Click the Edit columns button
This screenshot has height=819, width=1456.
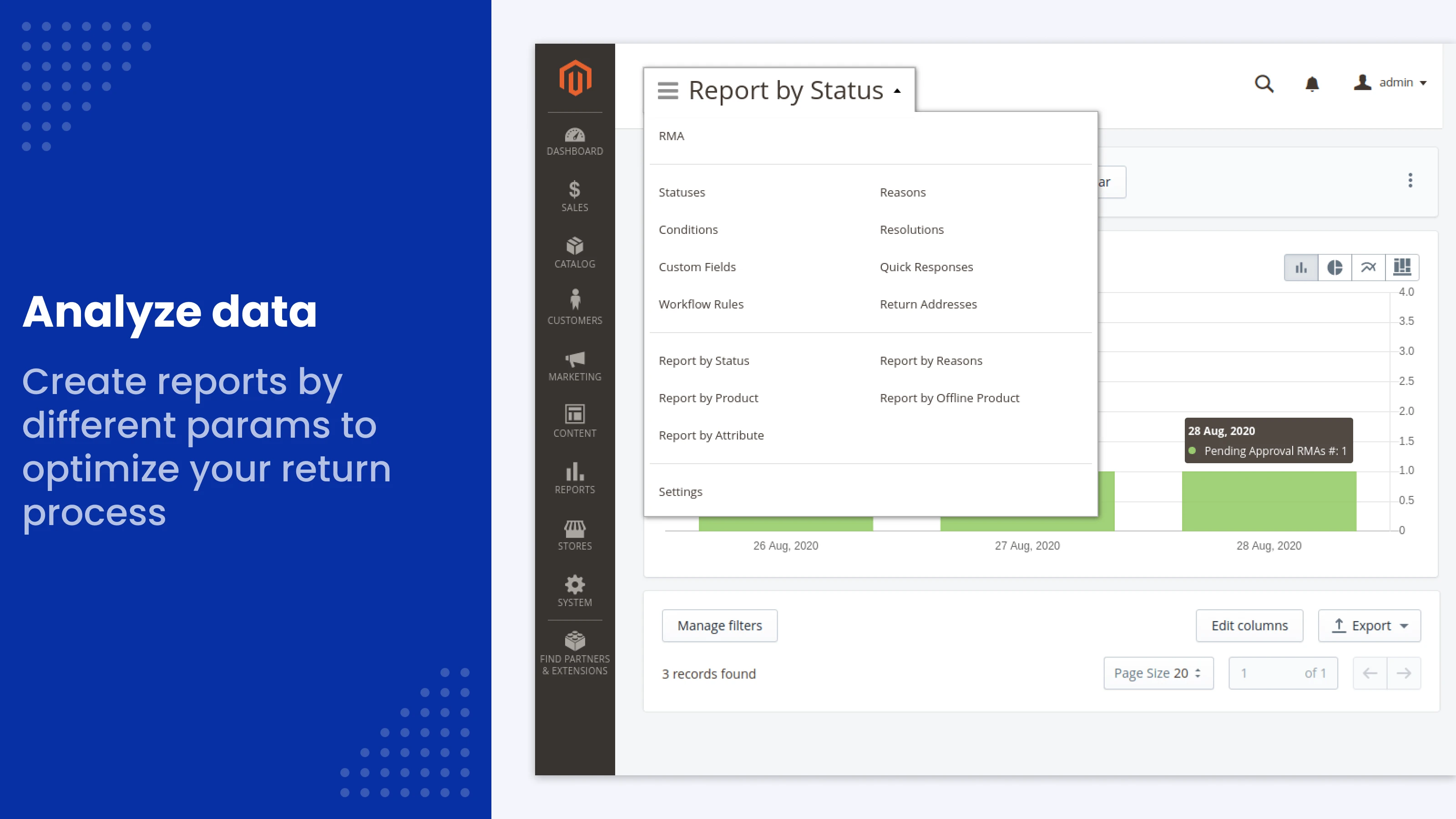click(1250, 626)
